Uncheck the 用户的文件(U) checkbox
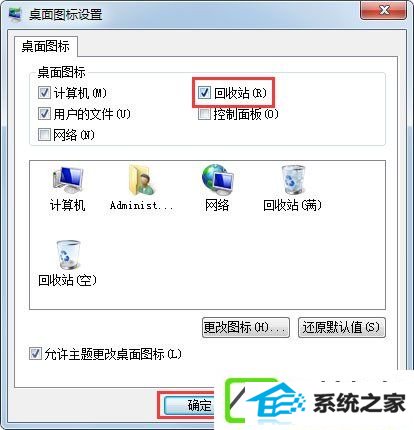This screenshot has width=414, height=430. tap(44, 114)
